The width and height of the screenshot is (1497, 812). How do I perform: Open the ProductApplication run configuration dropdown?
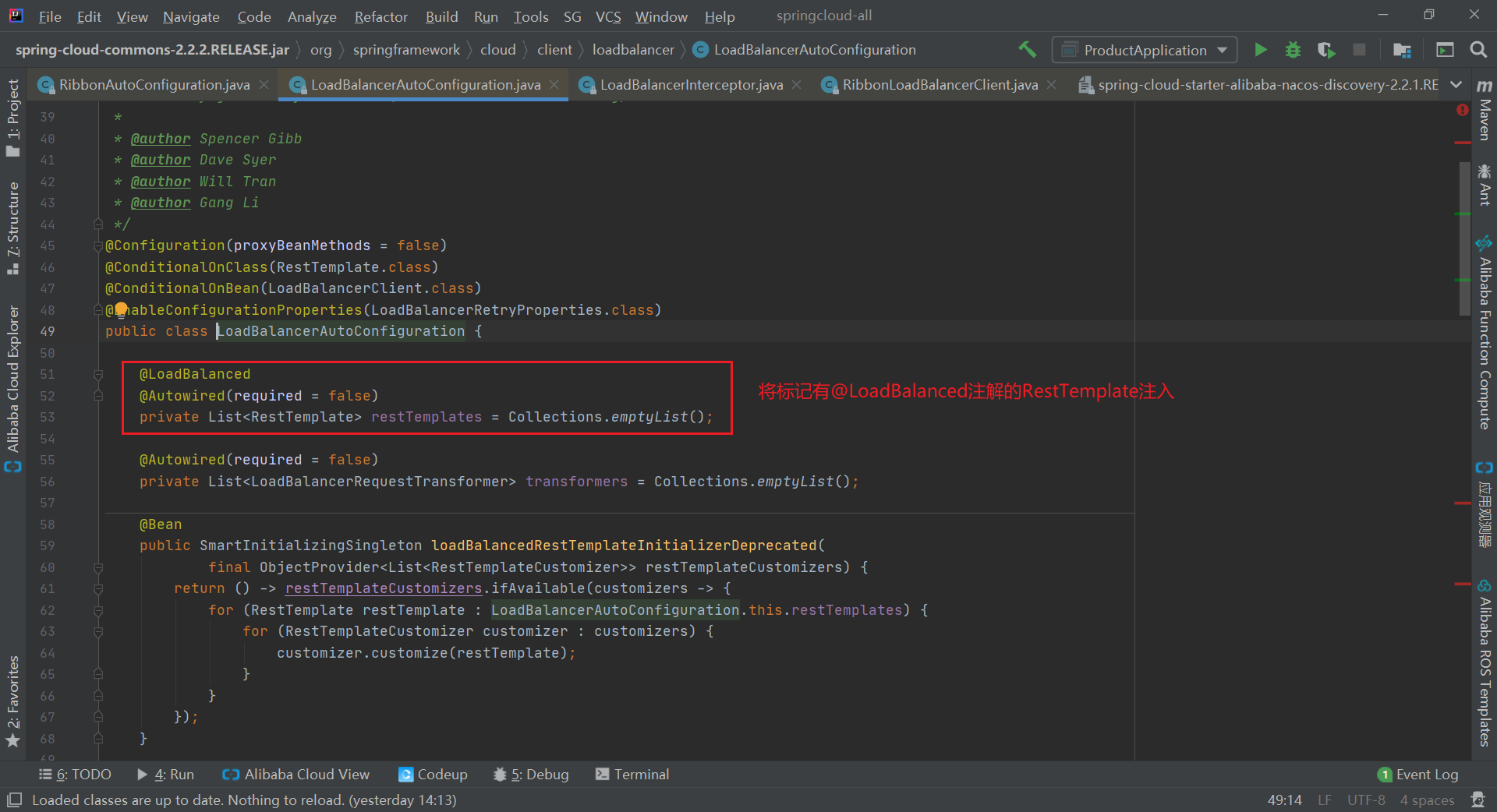pos(1144,50)
